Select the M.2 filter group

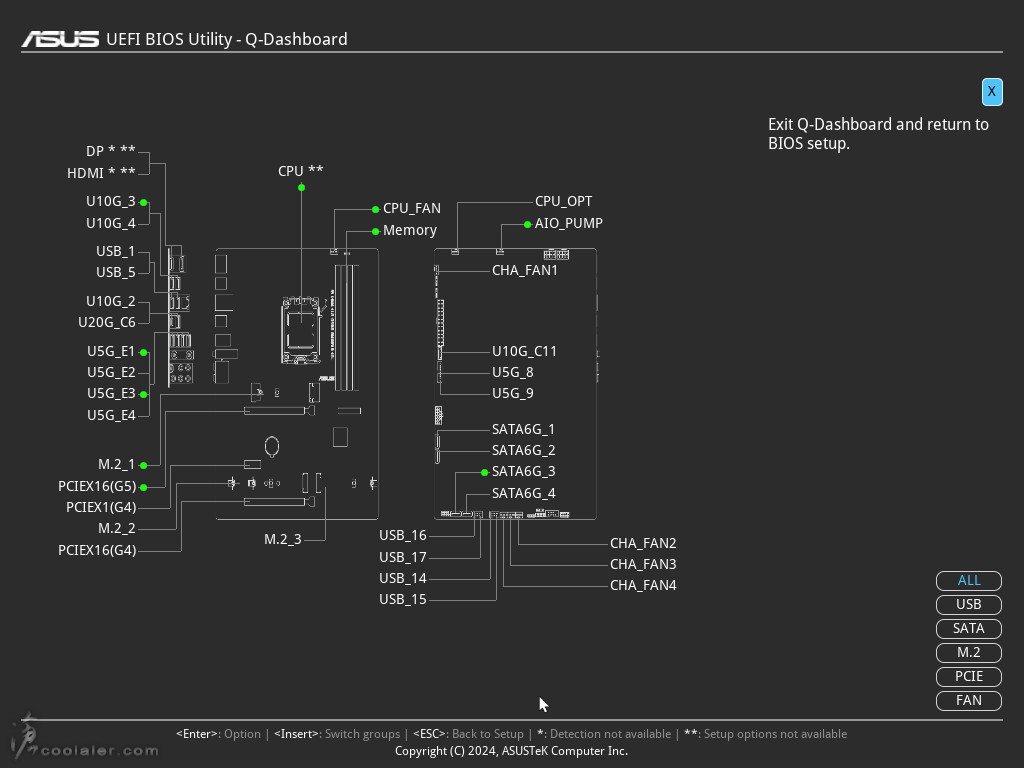pyautogui.click(x=968, y=652)
